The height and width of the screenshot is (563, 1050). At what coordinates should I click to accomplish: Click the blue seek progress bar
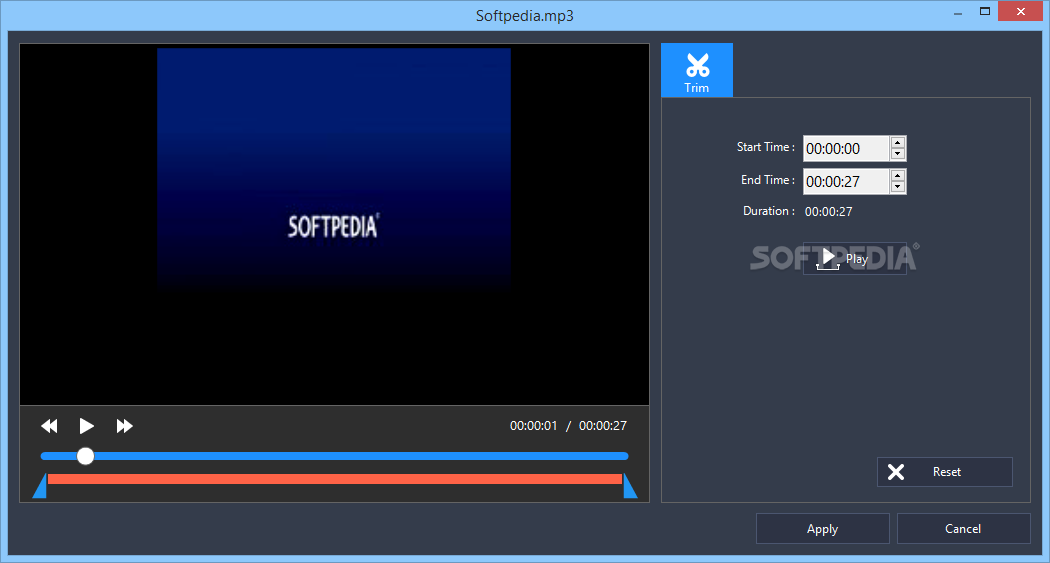coord(334,456)
